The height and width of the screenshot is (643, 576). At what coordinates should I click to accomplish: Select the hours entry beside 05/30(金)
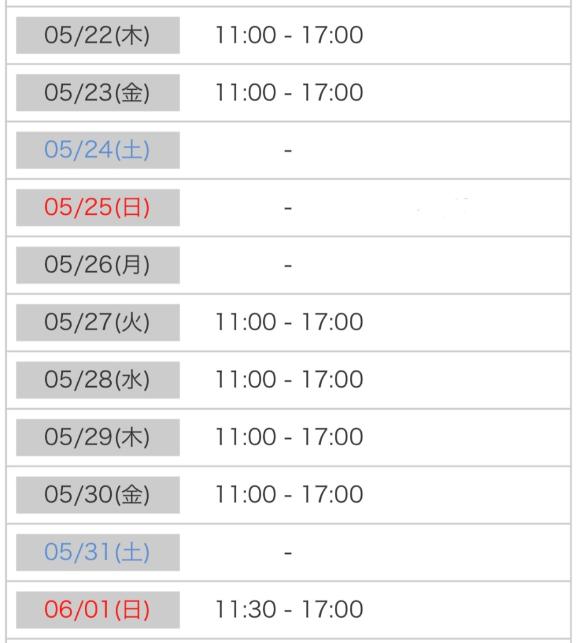(289, 494)
